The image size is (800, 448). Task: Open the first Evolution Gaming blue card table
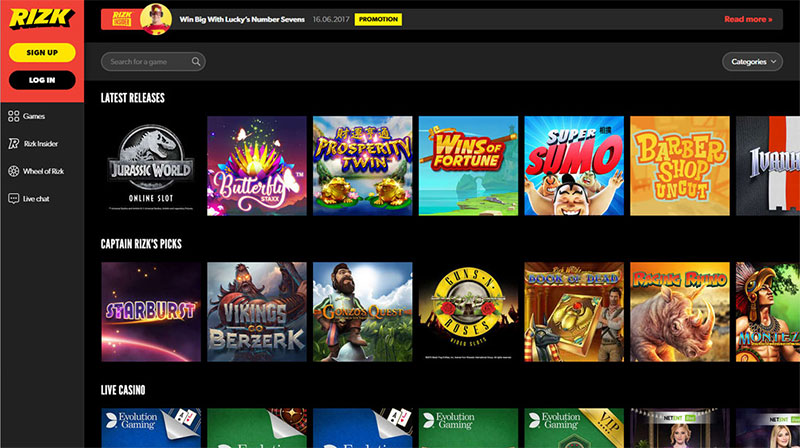point(151,428)
